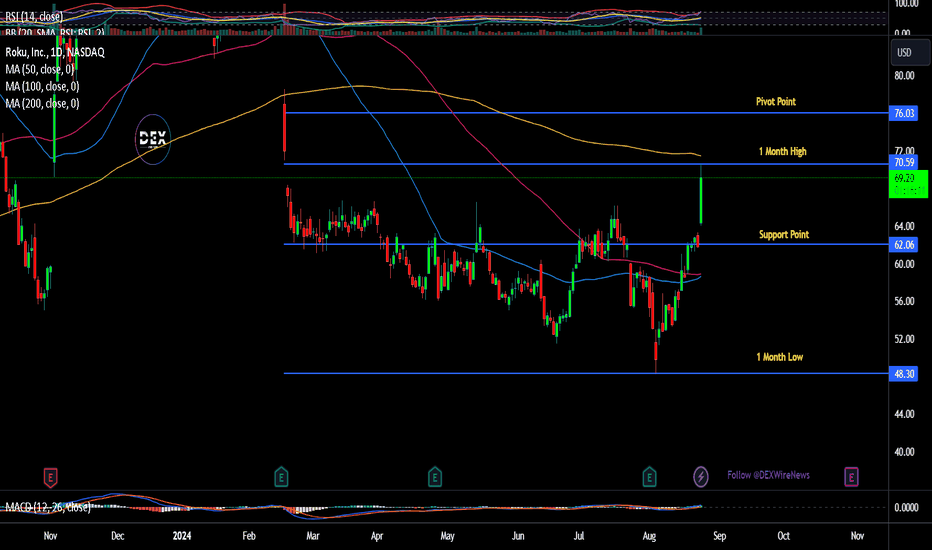Click the Support Point text annotation

point(783,235)
